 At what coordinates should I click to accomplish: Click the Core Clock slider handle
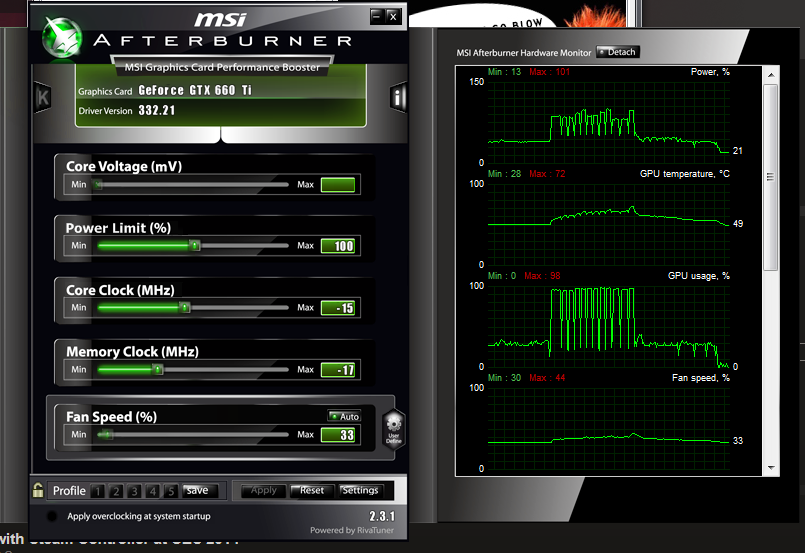(185, 307)
